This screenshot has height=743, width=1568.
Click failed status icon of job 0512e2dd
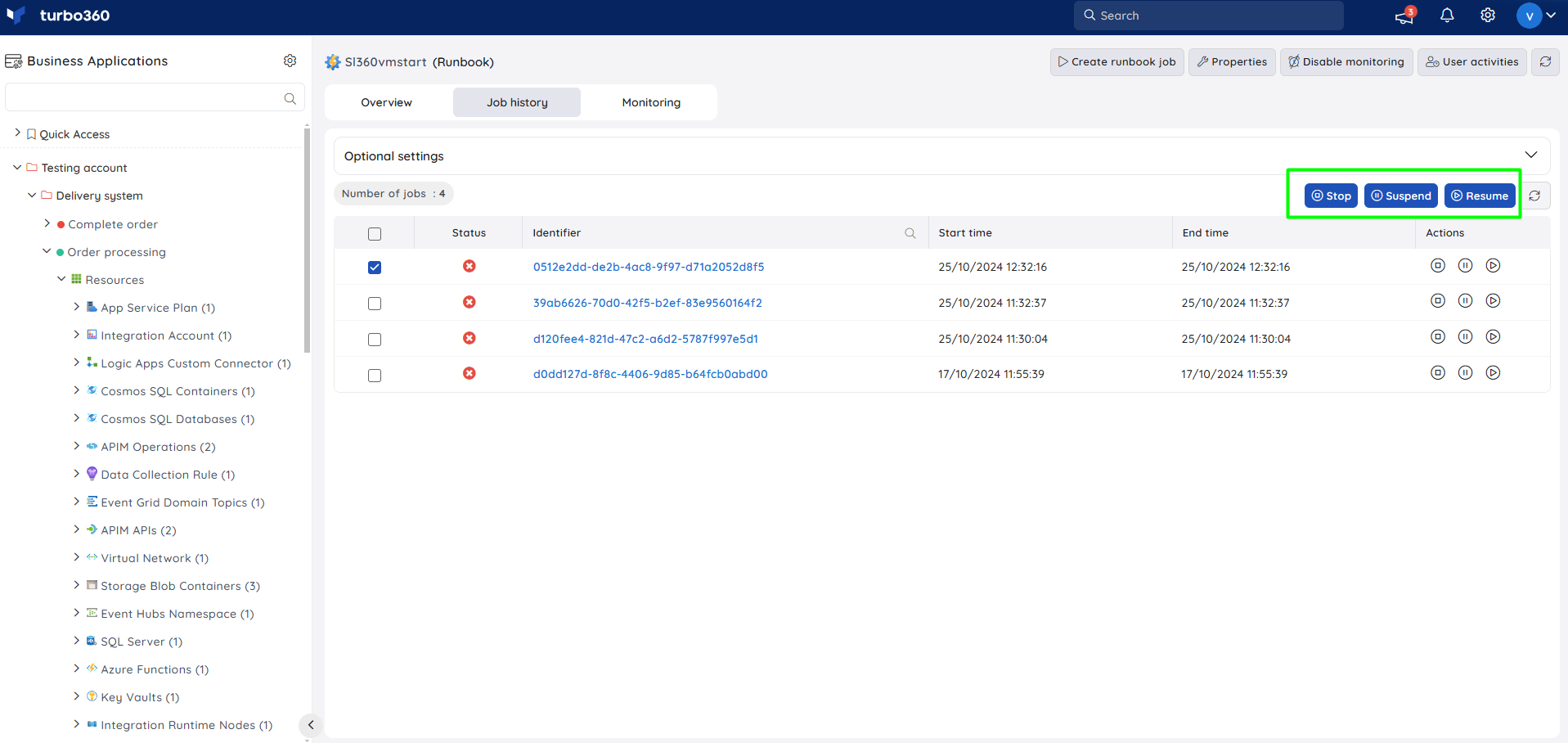(470, 266)
